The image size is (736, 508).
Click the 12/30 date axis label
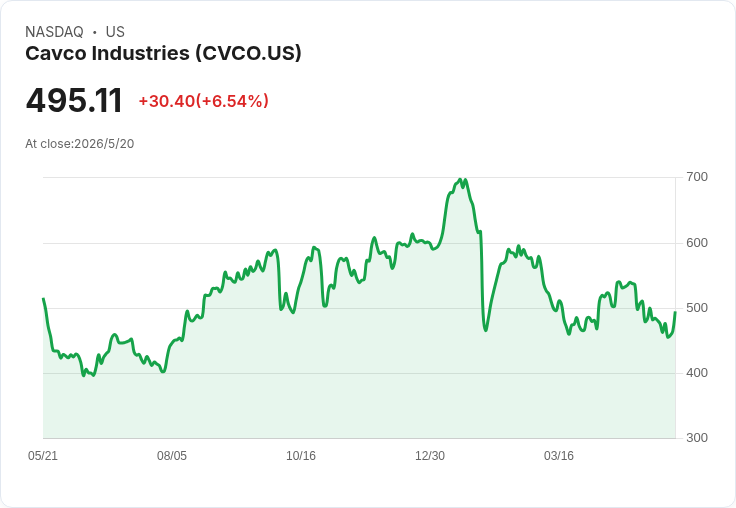(x=430, y=456)
